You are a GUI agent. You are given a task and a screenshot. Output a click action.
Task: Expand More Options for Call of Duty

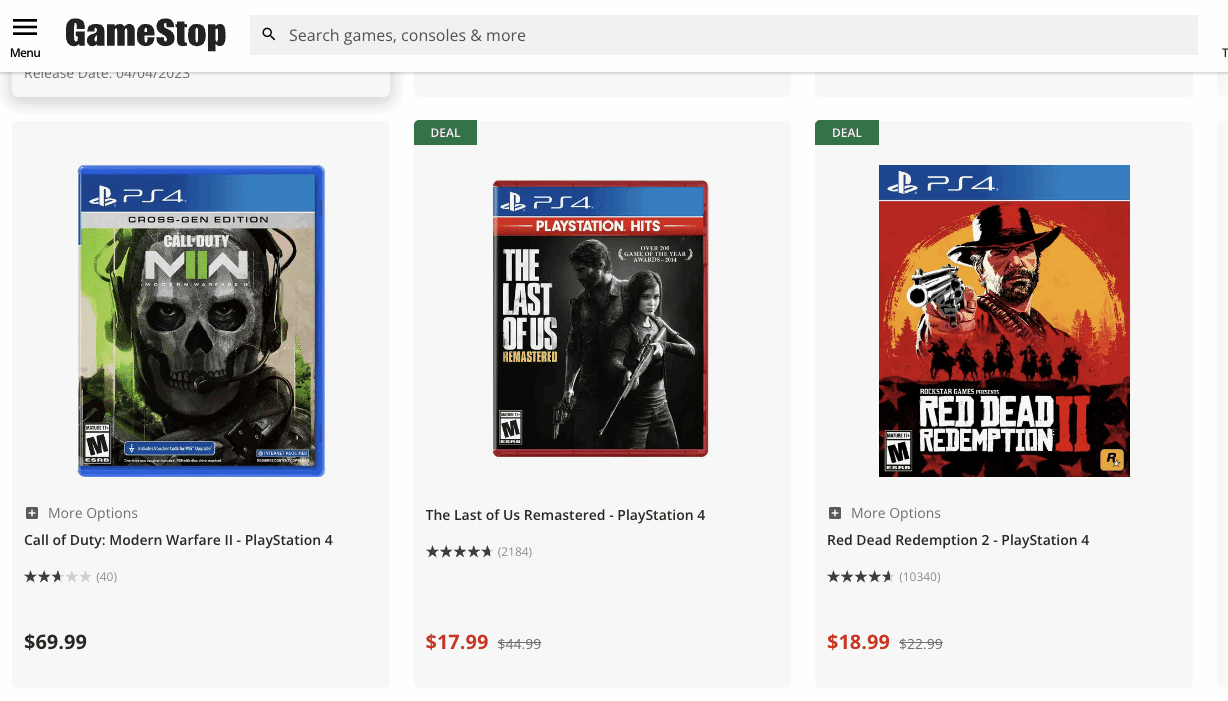[x=92, y=513]
